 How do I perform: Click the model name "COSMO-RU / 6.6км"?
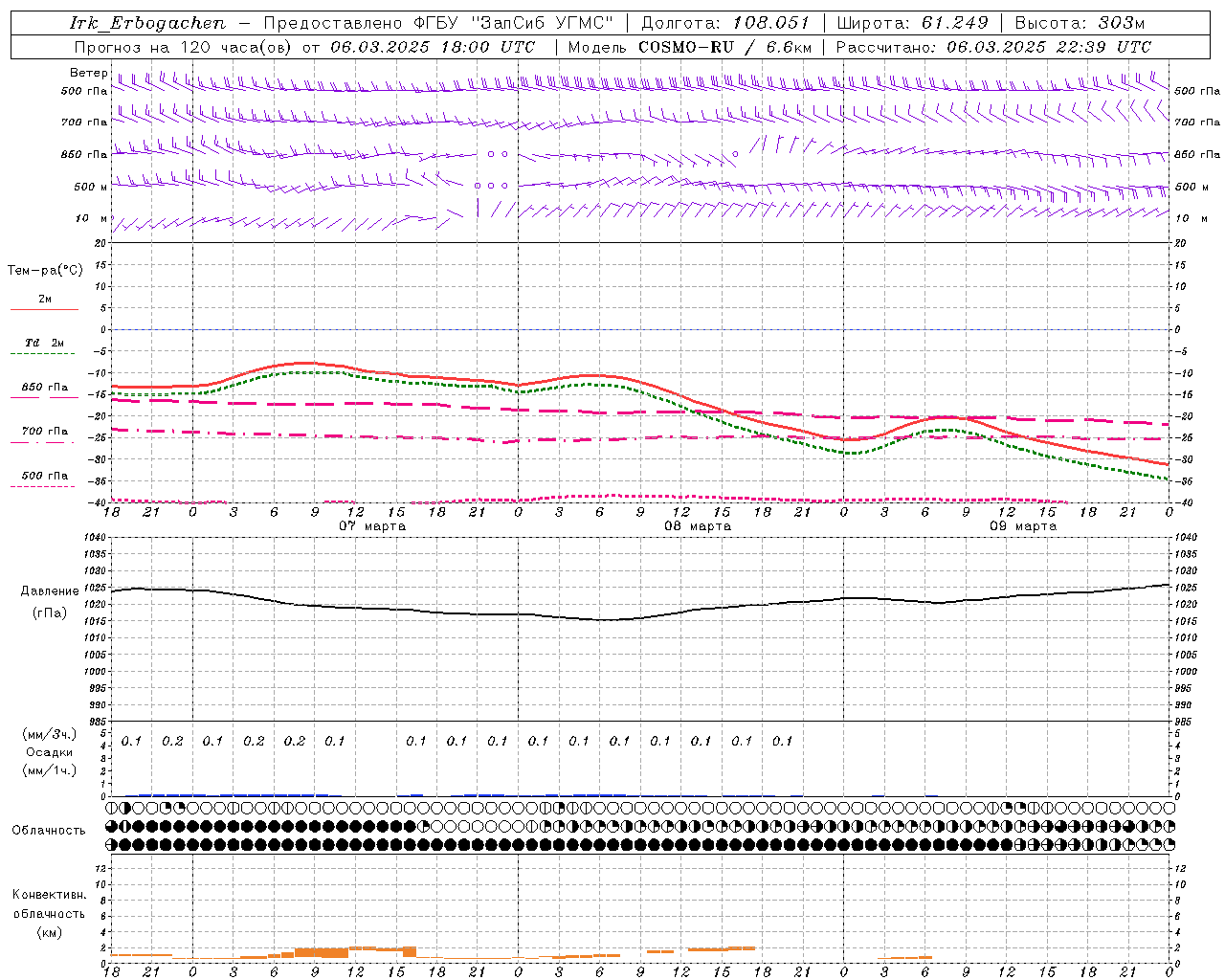(x=725, y=47)
